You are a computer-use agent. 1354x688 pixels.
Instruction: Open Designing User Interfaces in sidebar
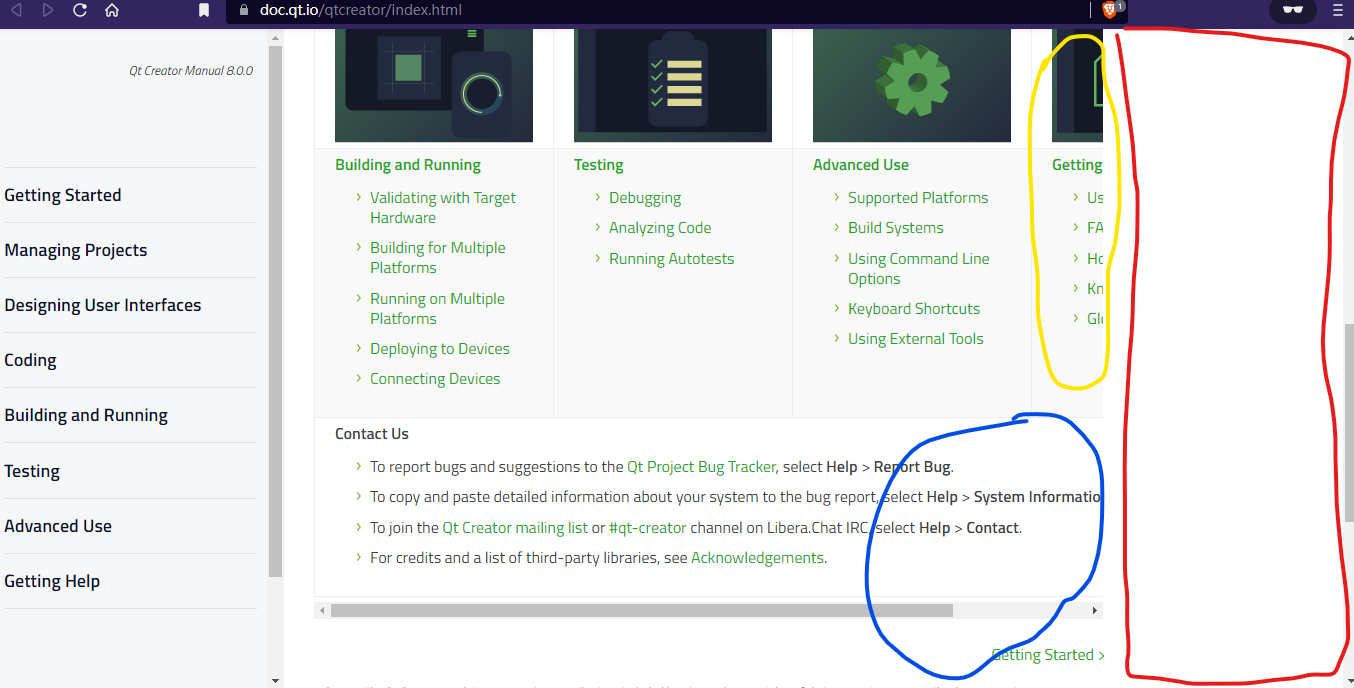tap(103, 305)
